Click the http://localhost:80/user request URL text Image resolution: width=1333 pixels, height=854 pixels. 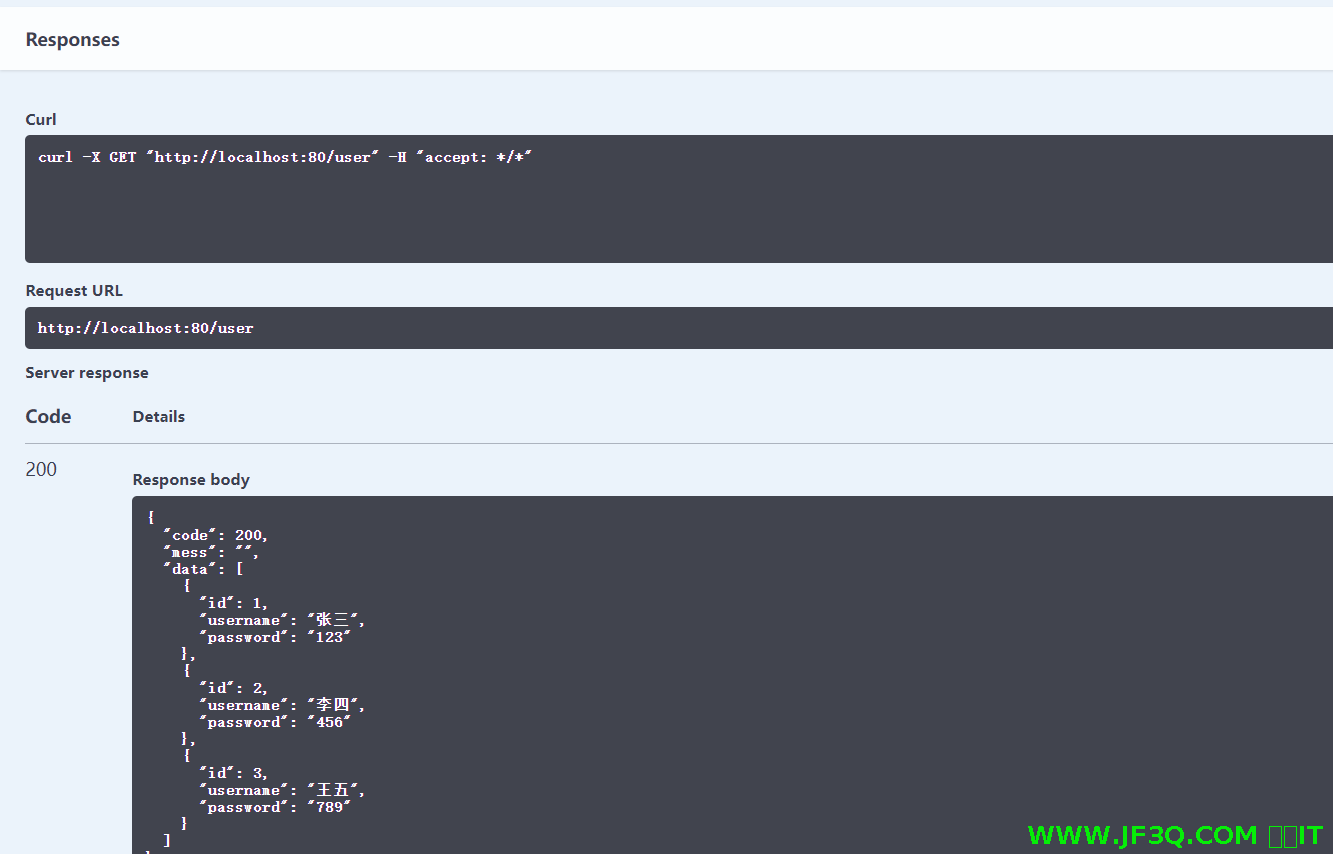(x=146, y=328)
